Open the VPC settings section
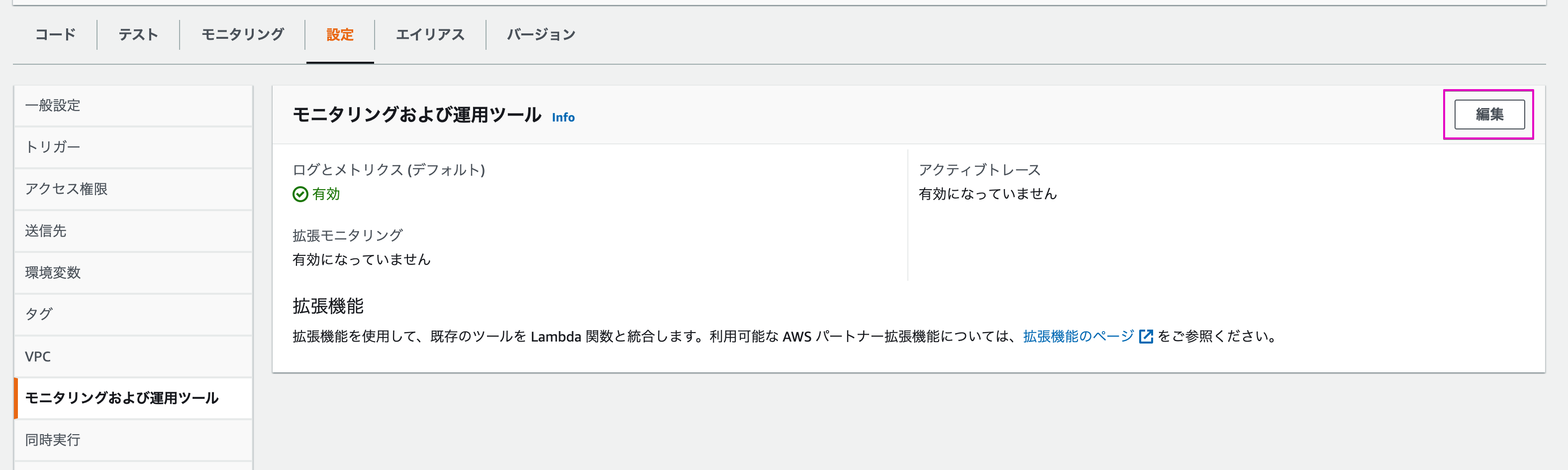This screenshot has height=470, width=1568. pos(38,356)
